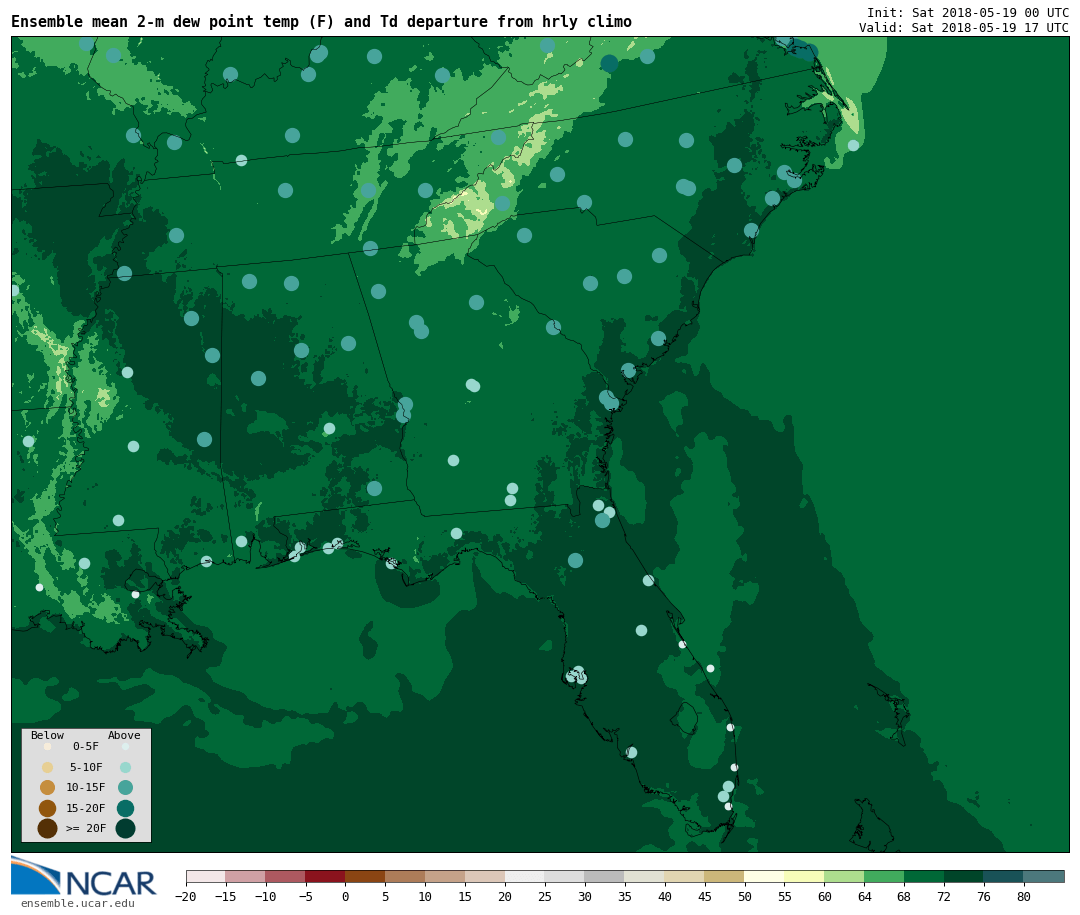Open the ensemble.ucar.edu link text

pyautogui.click(x=78, y=903)
